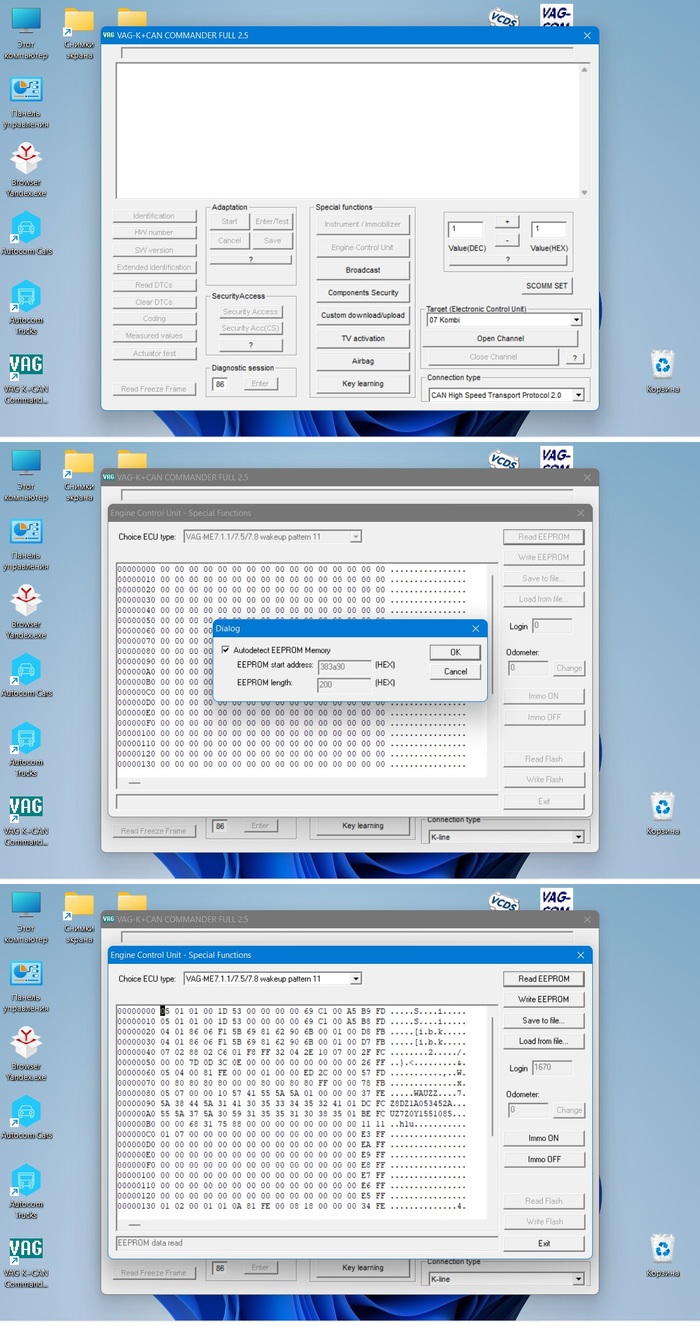700x1326 pixels.
Task: Open Components Security function
Action: click(x=363, y=293)
